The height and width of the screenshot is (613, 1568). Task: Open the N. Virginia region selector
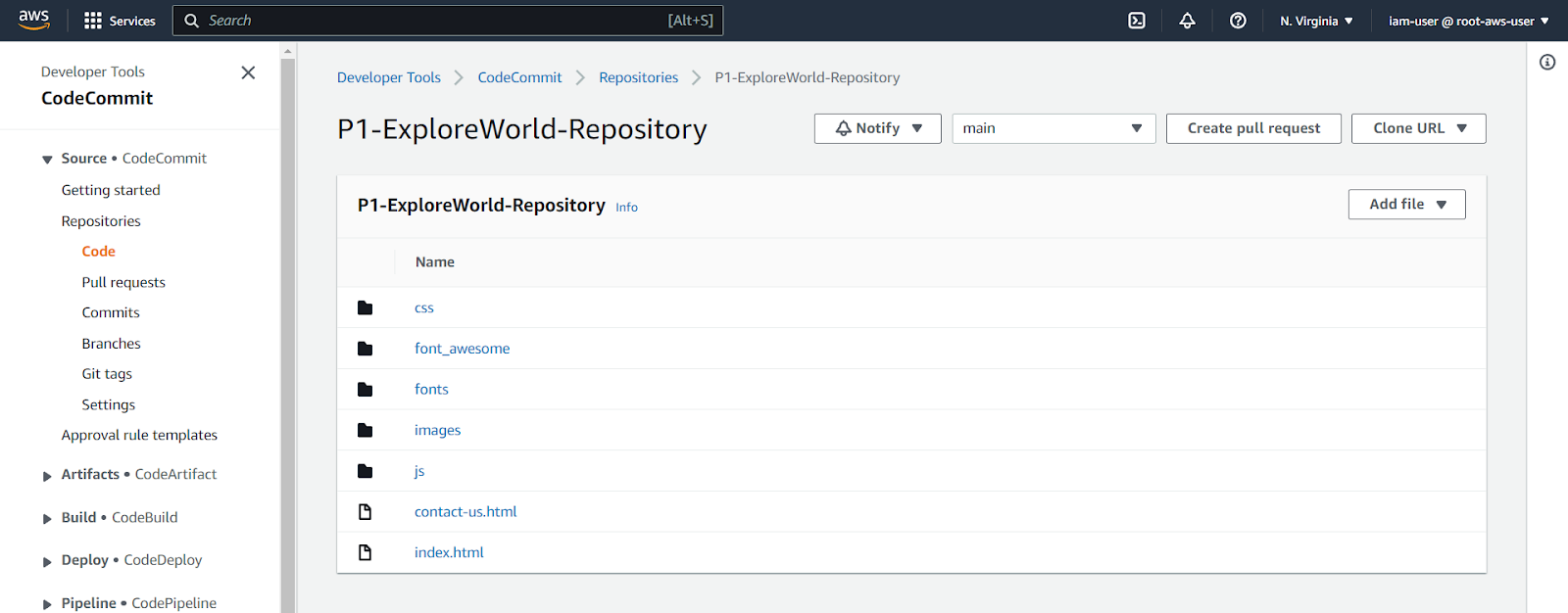click(x=1316, y=21)
